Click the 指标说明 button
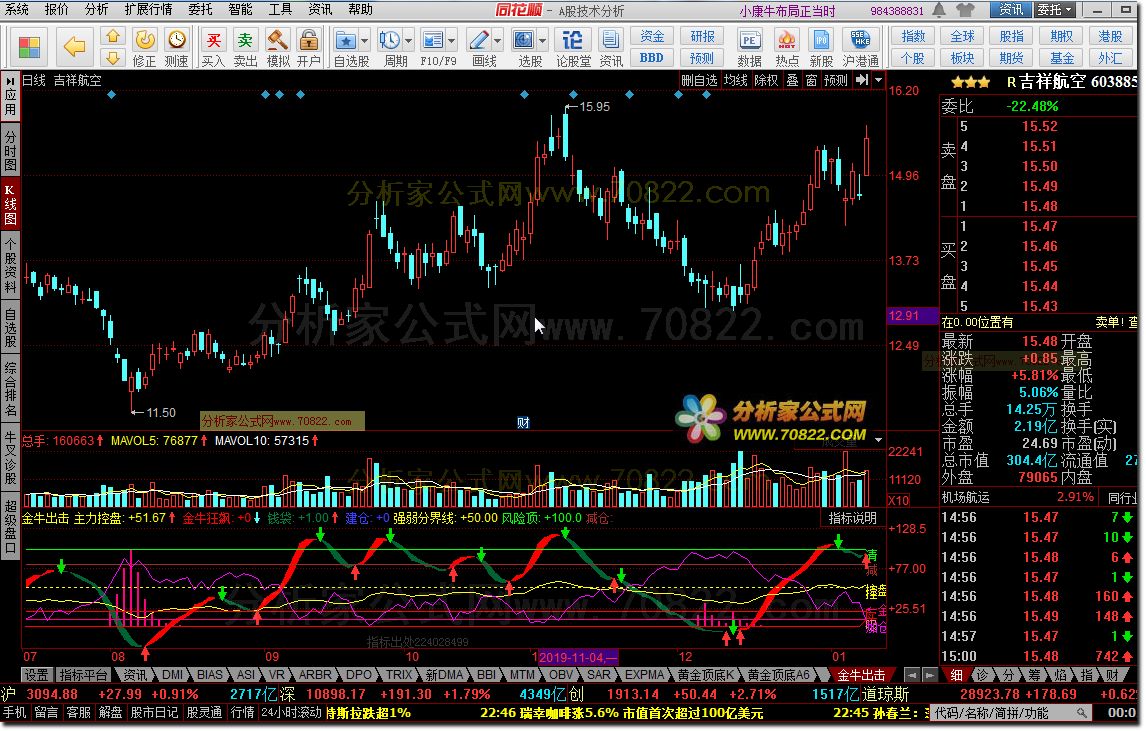Image resolution: width=1146 pixels, height=731 pixels. [x=852, y=518]
